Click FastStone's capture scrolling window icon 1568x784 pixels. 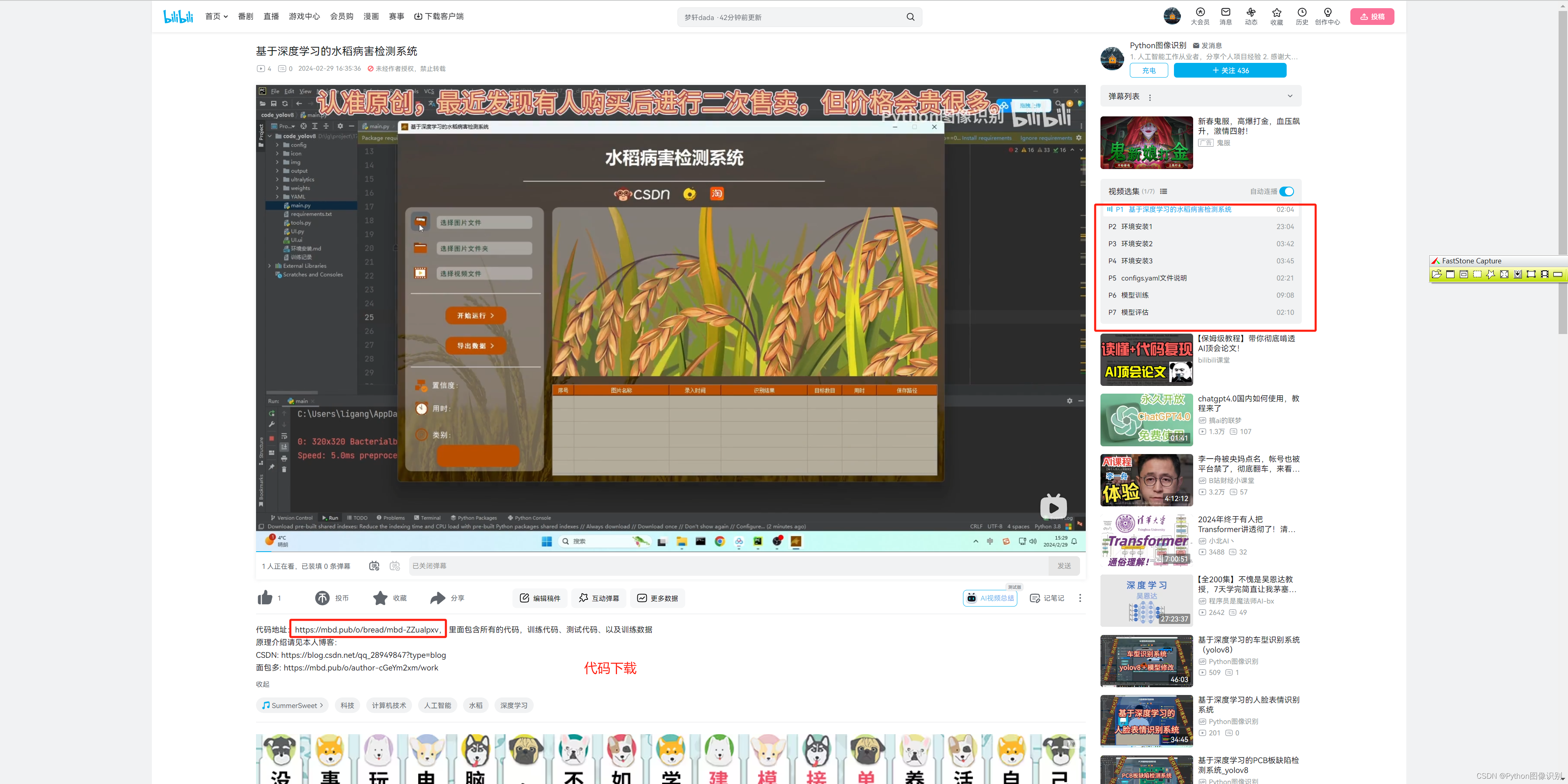tap(1517, 274)
